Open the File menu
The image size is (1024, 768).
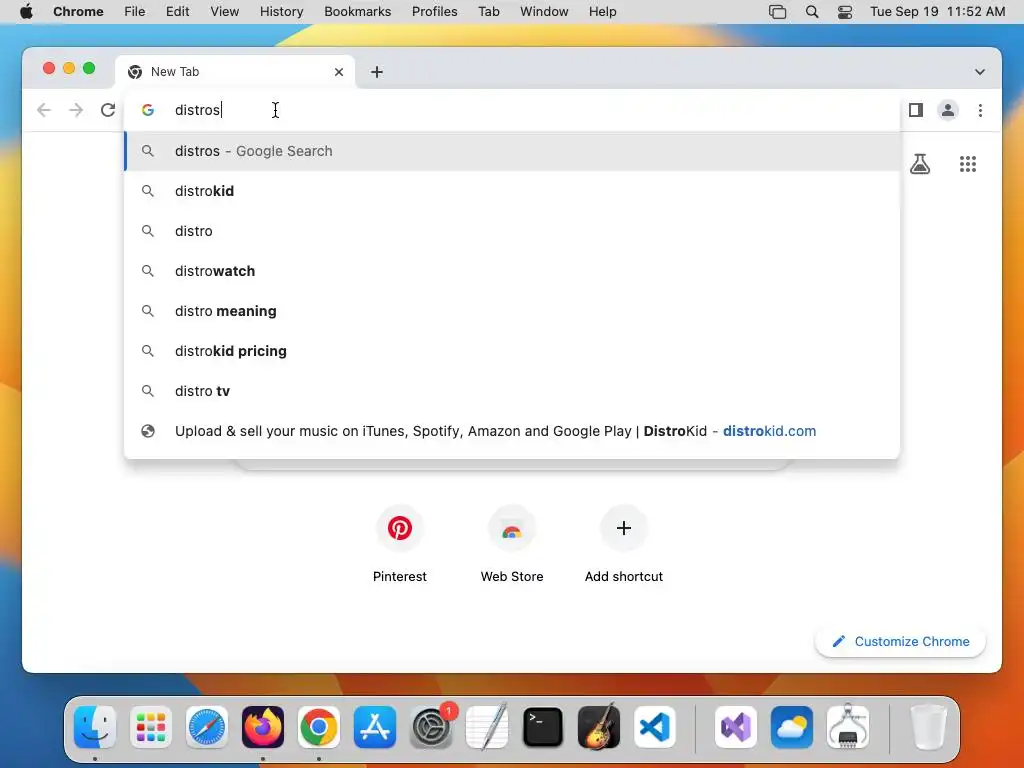[x=135, y=12]
